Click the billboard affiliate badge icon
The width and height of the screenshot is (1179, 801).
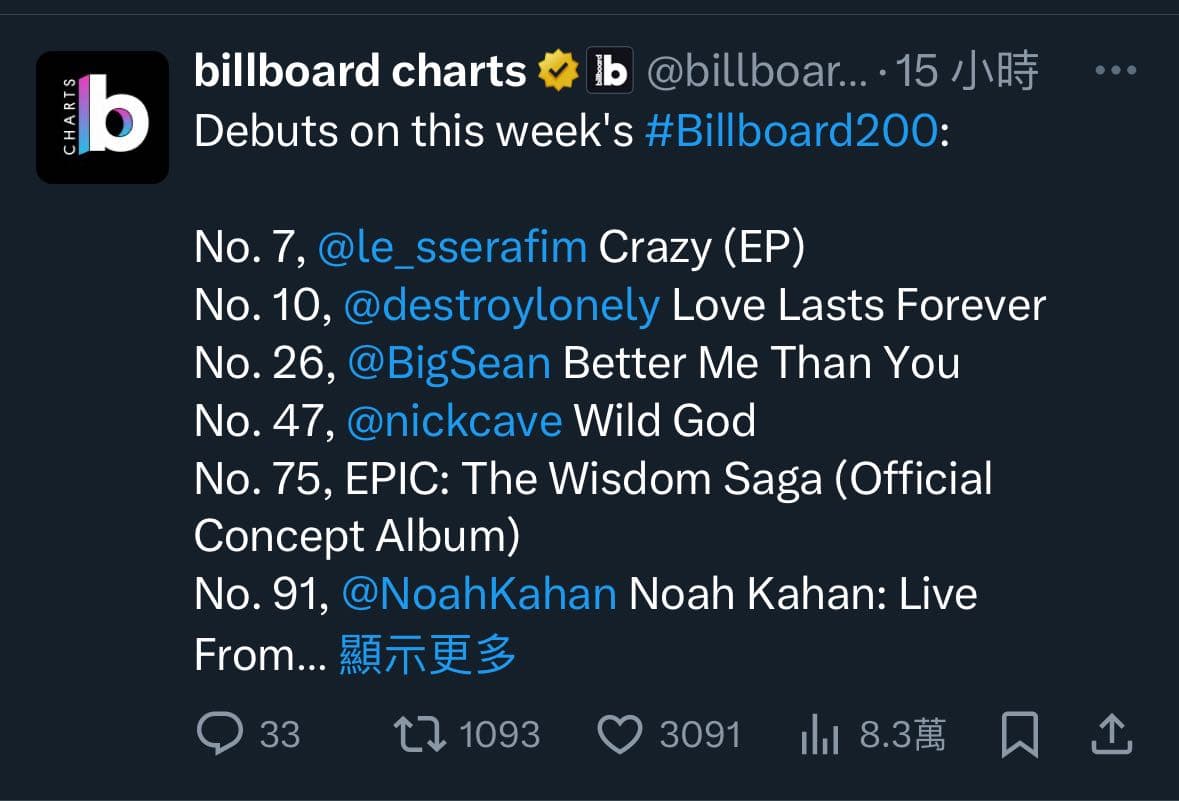610,71
